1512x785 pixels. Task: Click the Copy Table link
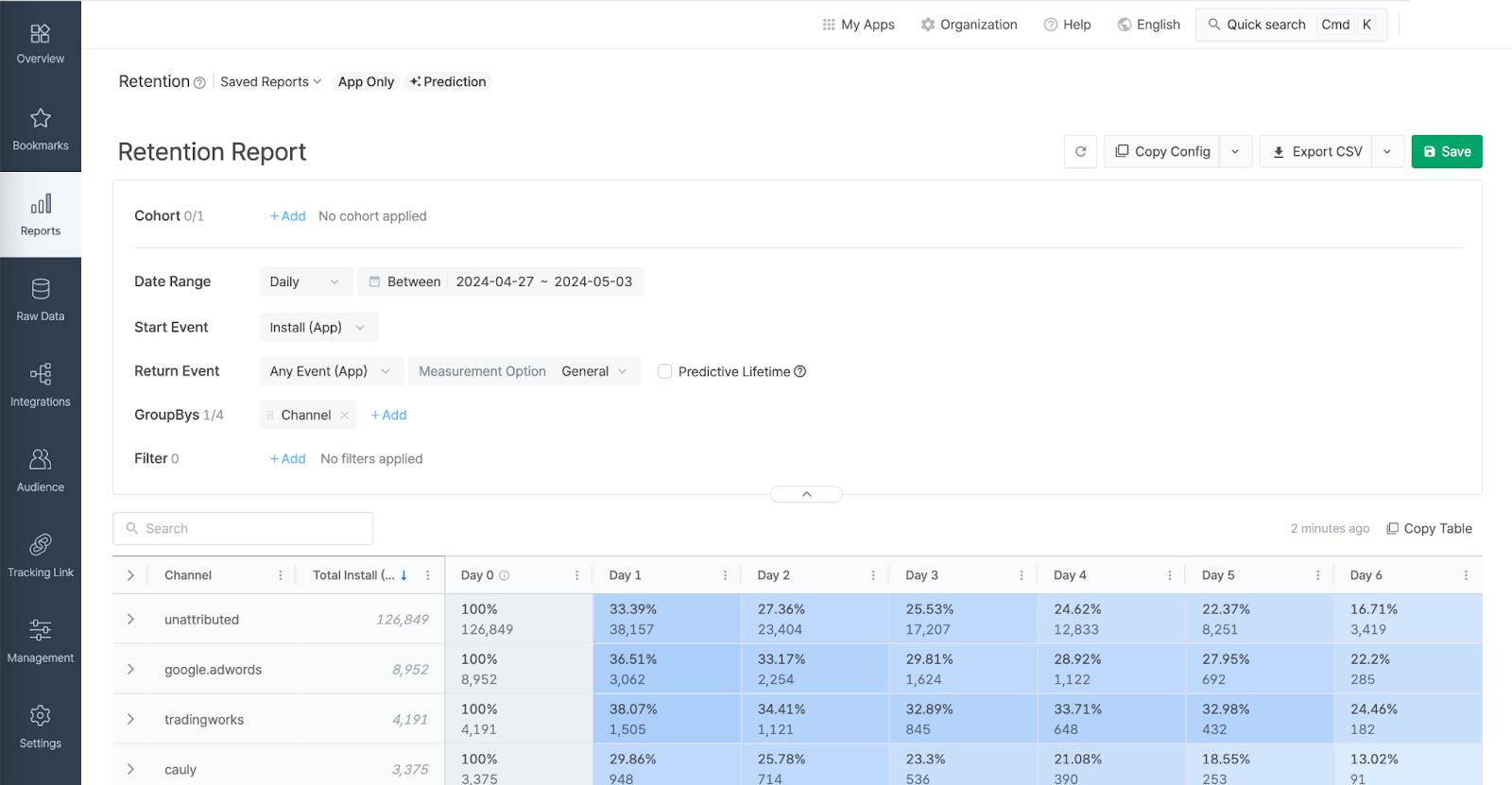(x=1429, y=528)
